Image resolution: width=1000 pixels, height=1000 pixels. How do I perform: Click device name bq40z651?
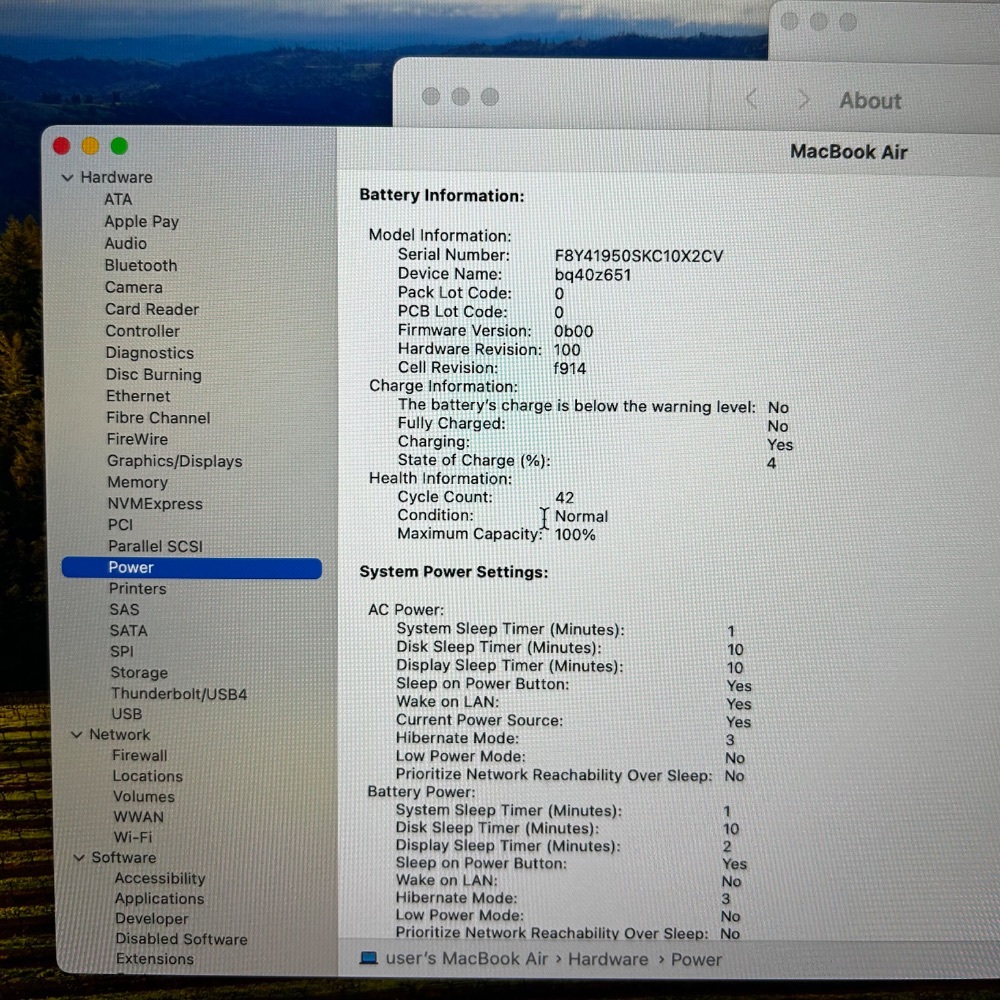click(592, 275)
